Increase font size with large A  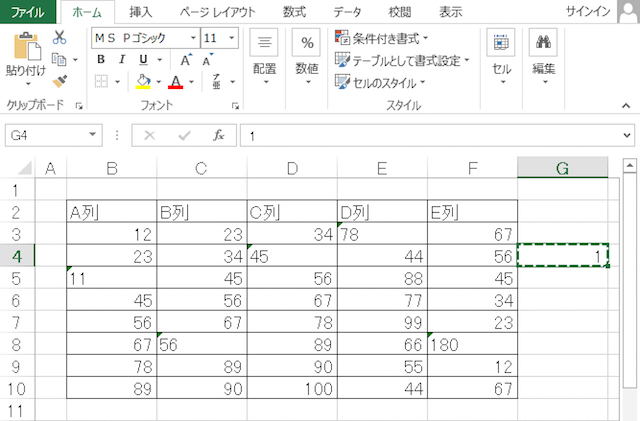click(186, 60)
